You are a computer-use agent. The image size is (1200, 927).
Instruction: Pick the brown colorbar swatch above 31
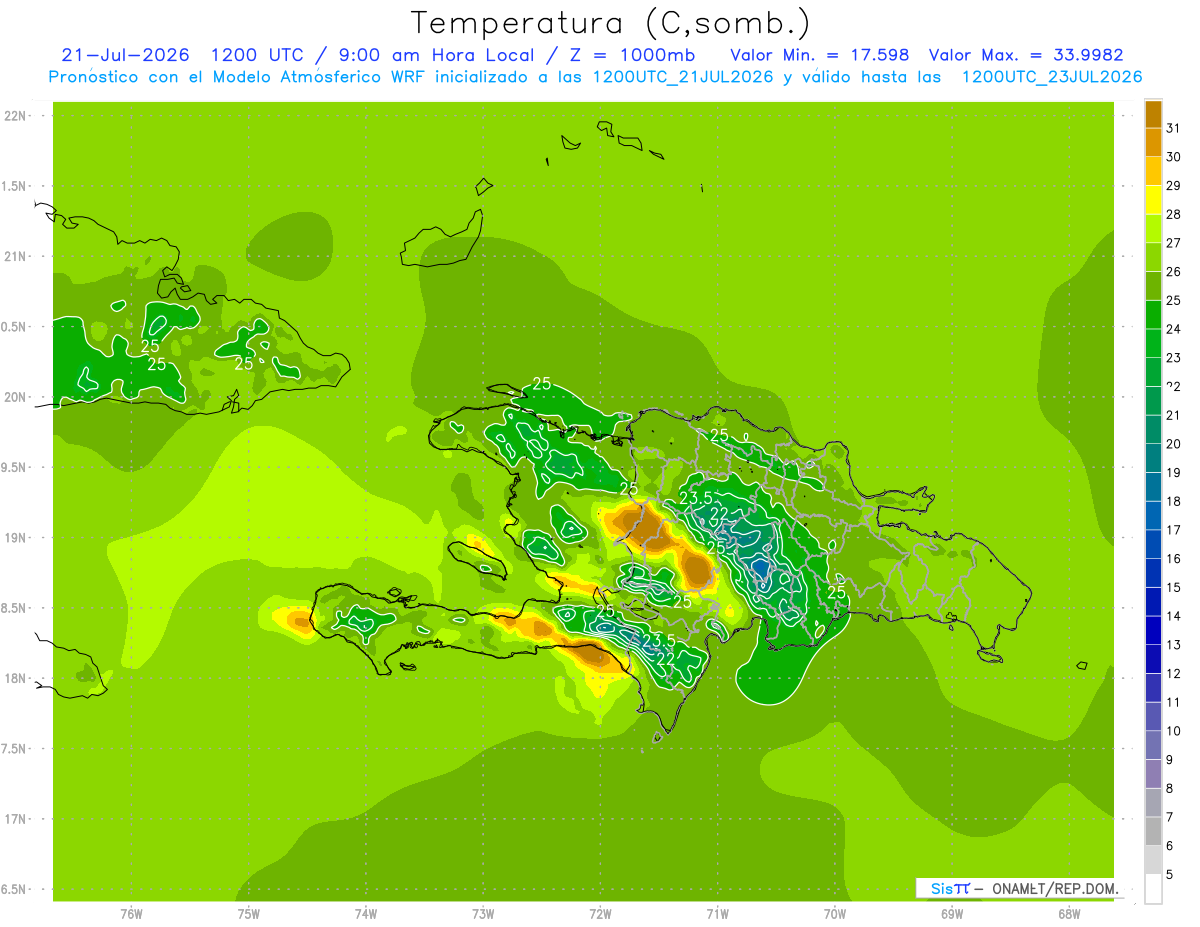[x=1153, y=113]
